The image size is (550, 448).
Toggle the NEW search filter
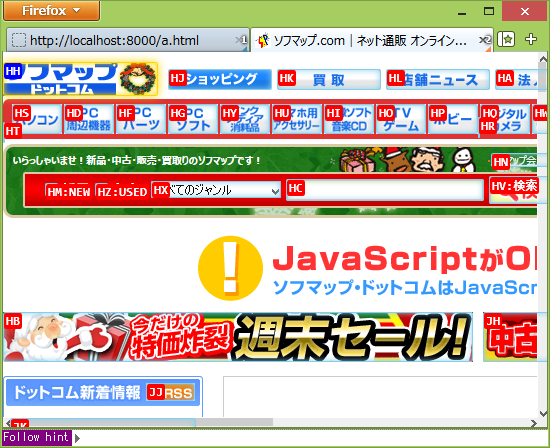point(69,191)
